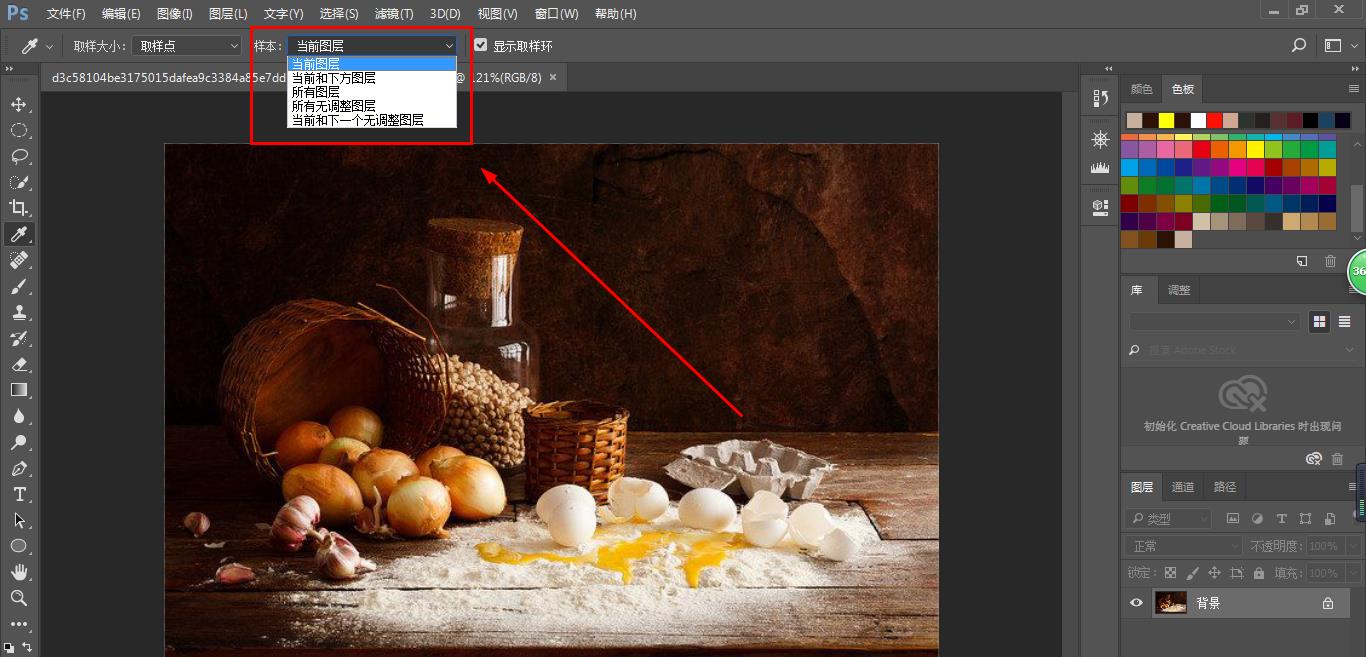Toggle the show sampling ring checkbox
This screenshot has width=1366, height=657.
pyautogui.click(x=481, y=45)
